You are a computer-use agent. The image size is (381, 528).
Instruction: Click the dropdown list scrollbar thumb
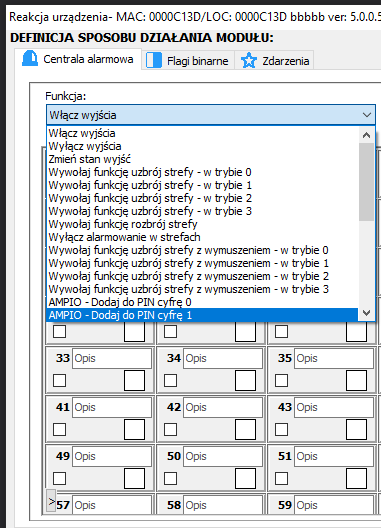(x=366, y=182)
